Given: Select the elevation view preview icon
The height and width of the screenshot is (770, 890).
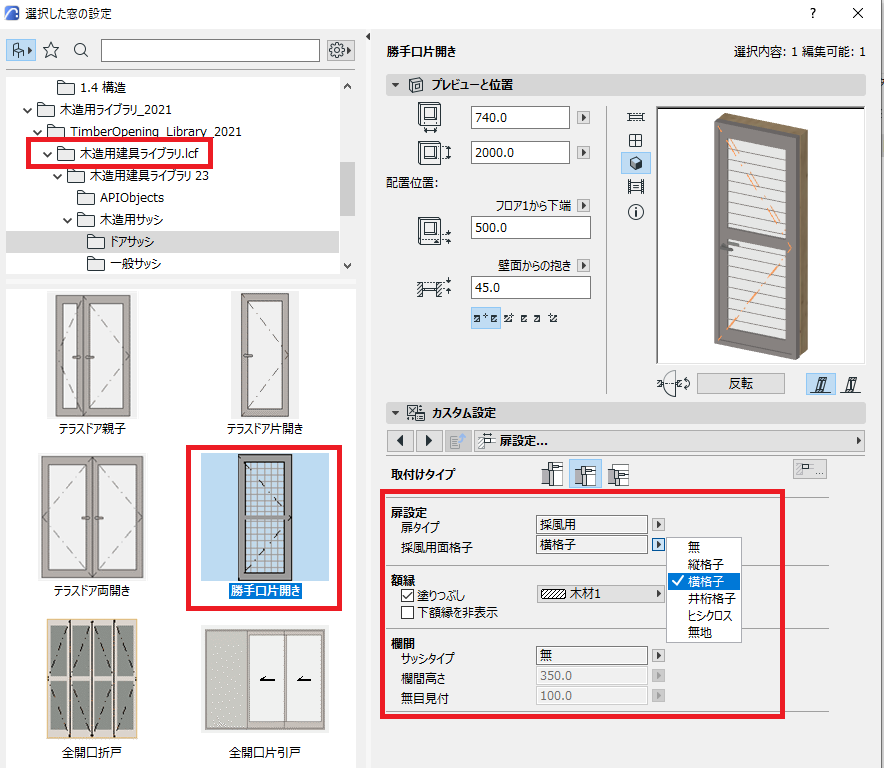Looking at the screenshot, I should (x=636, y=140).
